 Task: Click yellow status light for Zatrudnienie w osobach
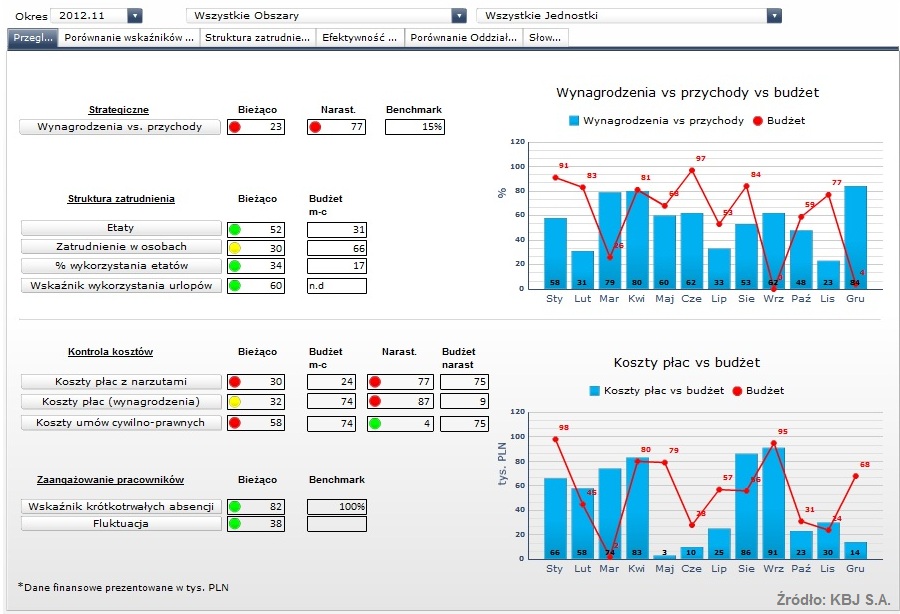tap(235, 248)
